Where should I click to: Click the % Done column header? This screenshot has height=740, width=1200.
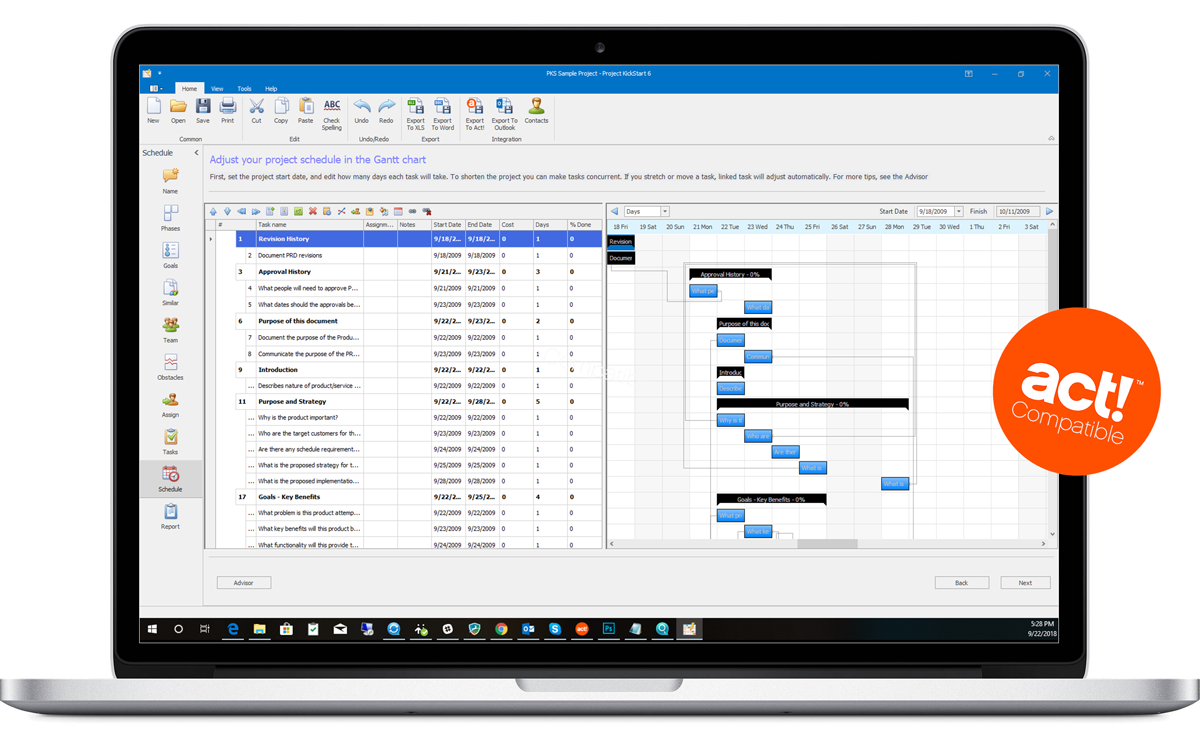click(x=585, y=225)
